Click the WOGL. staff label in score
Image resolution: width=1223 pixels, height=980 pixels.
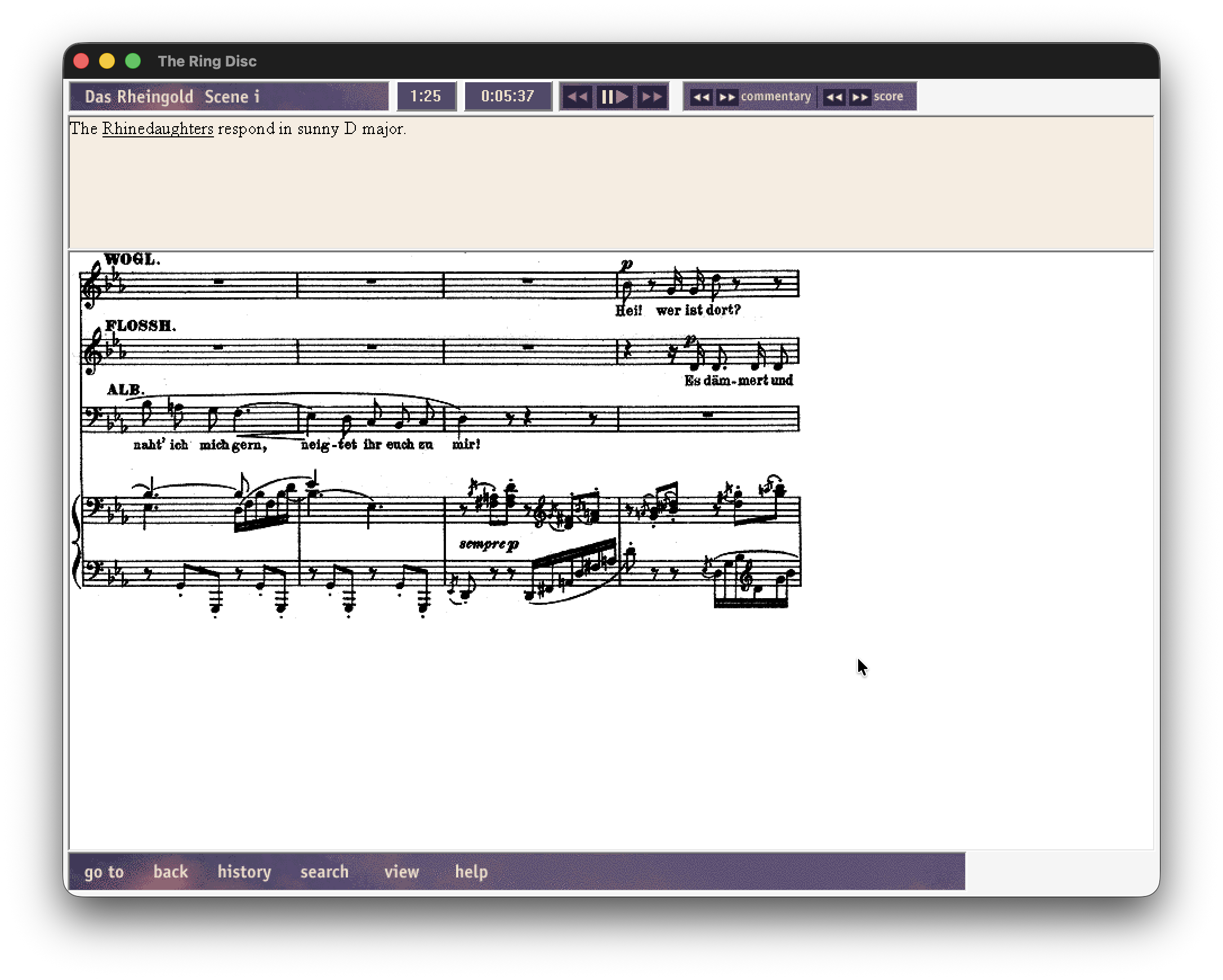tap(132, 259)
